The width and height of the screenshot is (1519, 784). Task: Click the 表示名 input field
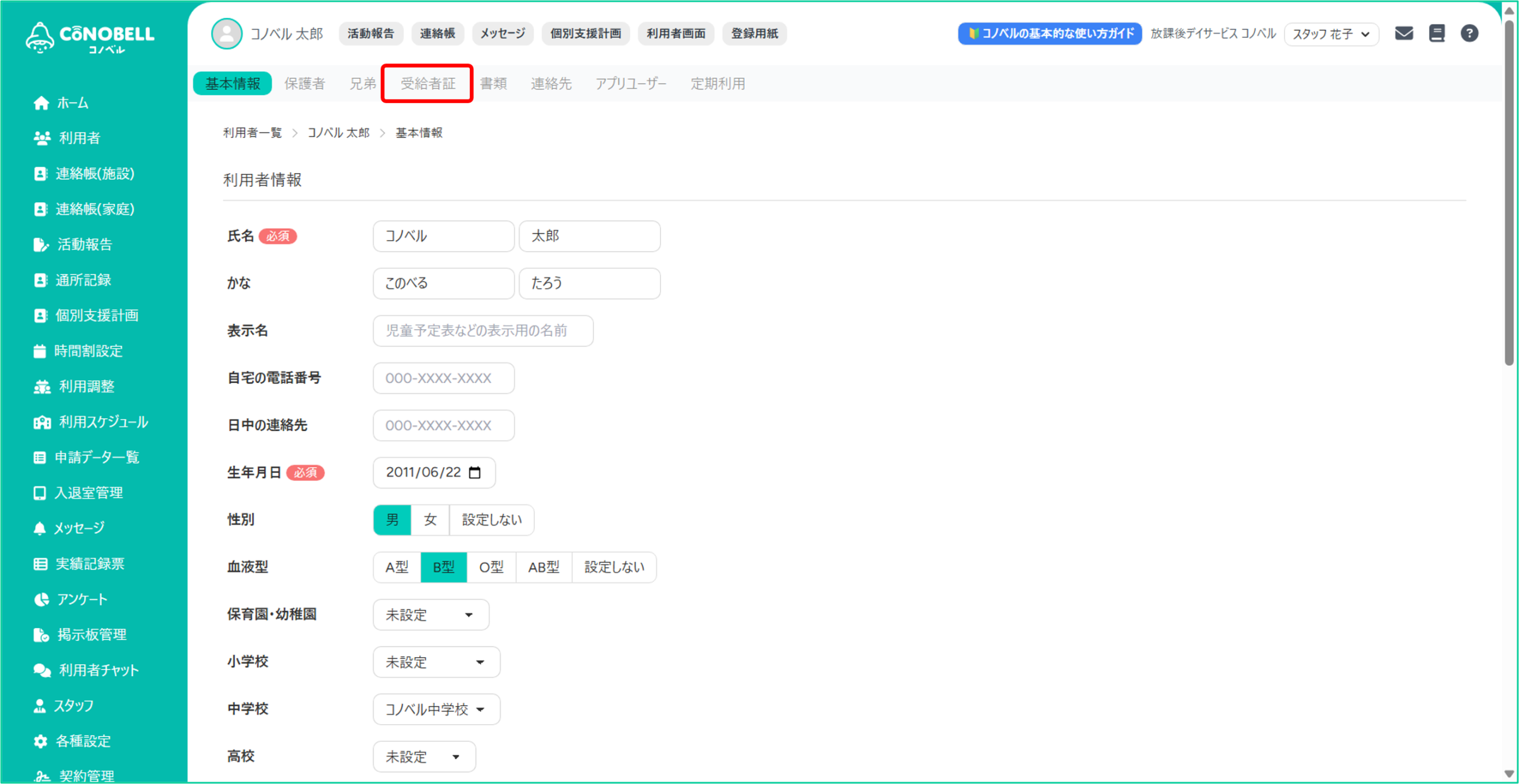(482, 331)
